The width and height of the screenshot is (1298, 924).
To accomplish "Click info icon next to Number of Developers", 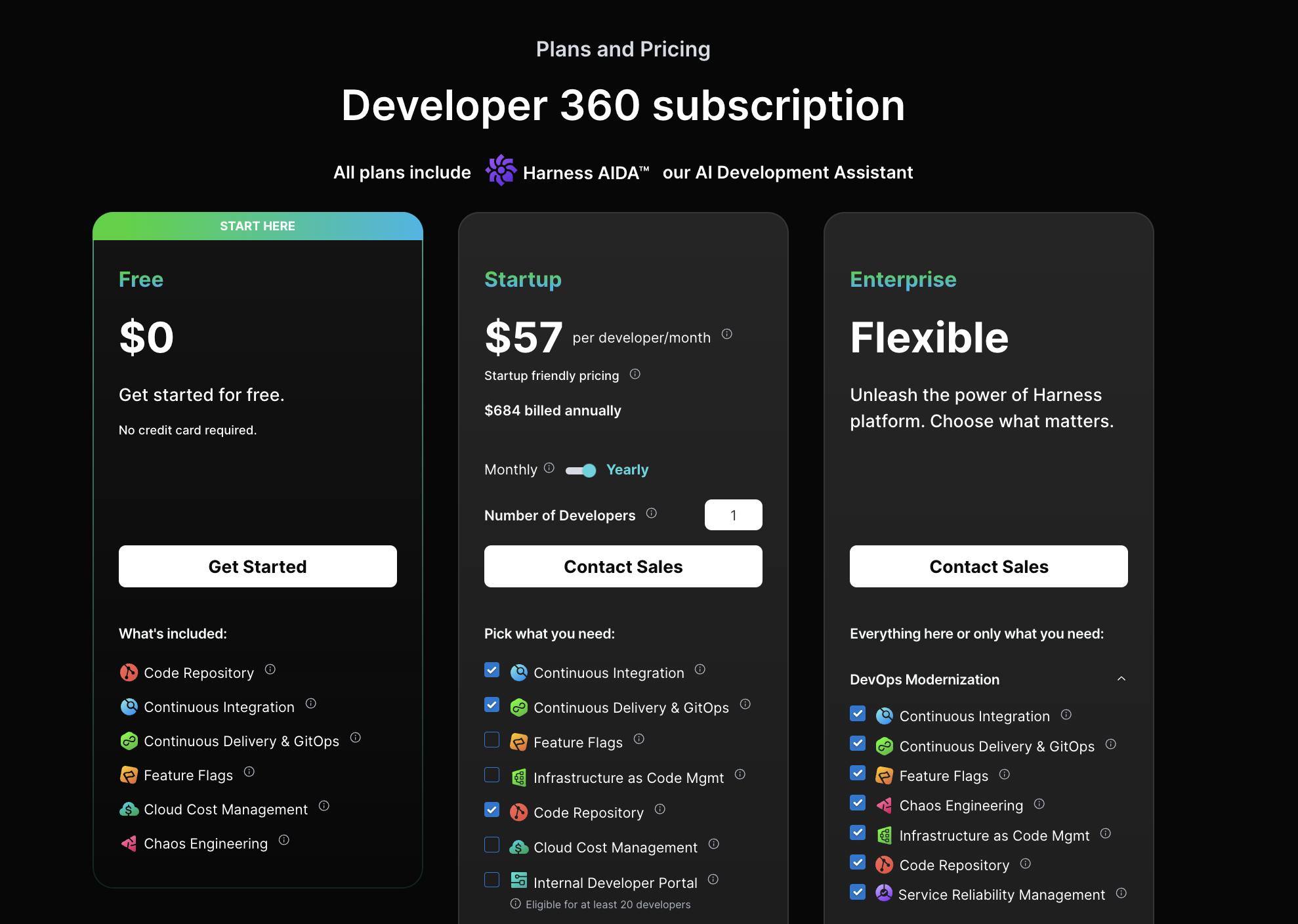I will (651, 513).
